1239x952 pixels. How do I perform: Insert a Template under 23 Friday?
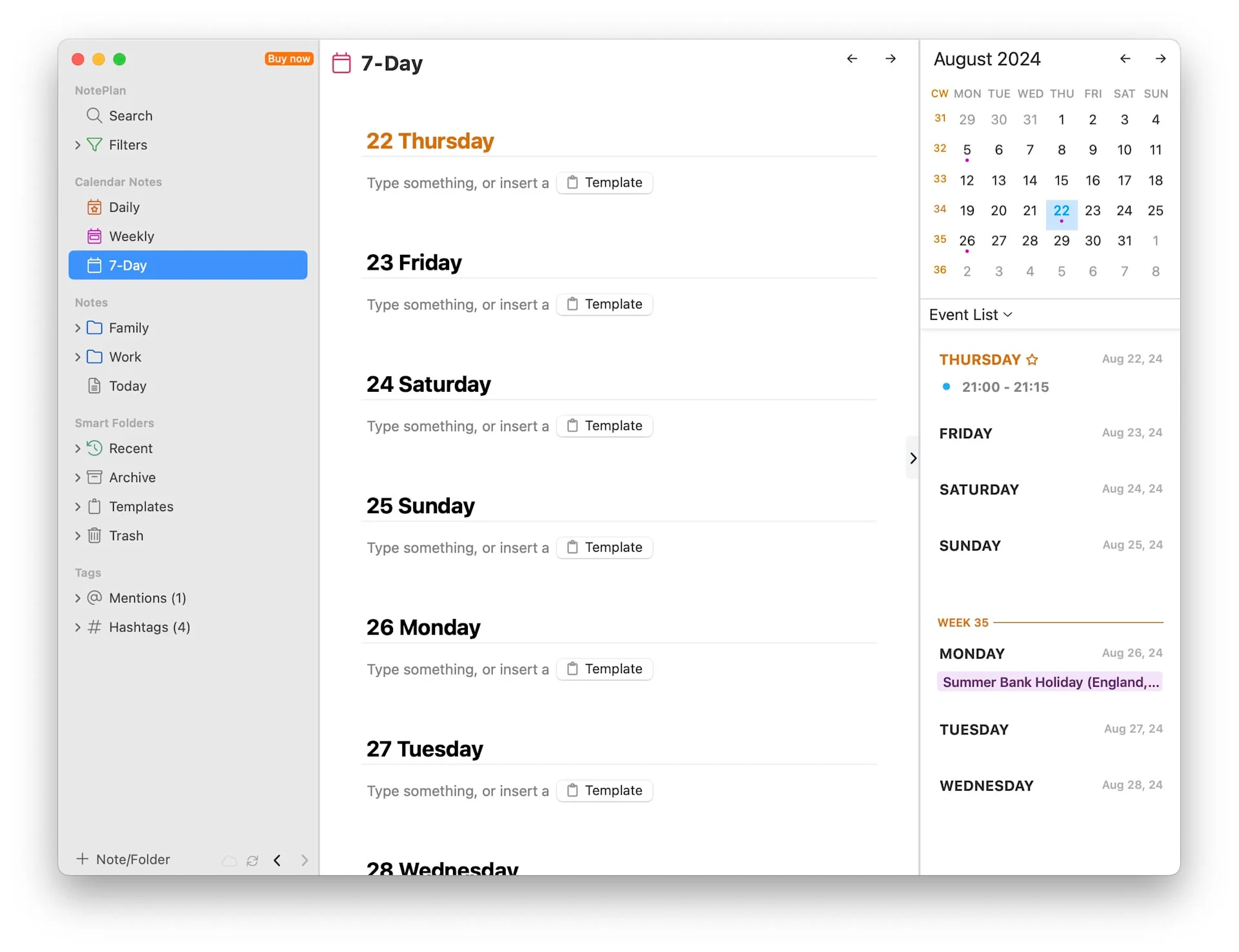[604, 303]
